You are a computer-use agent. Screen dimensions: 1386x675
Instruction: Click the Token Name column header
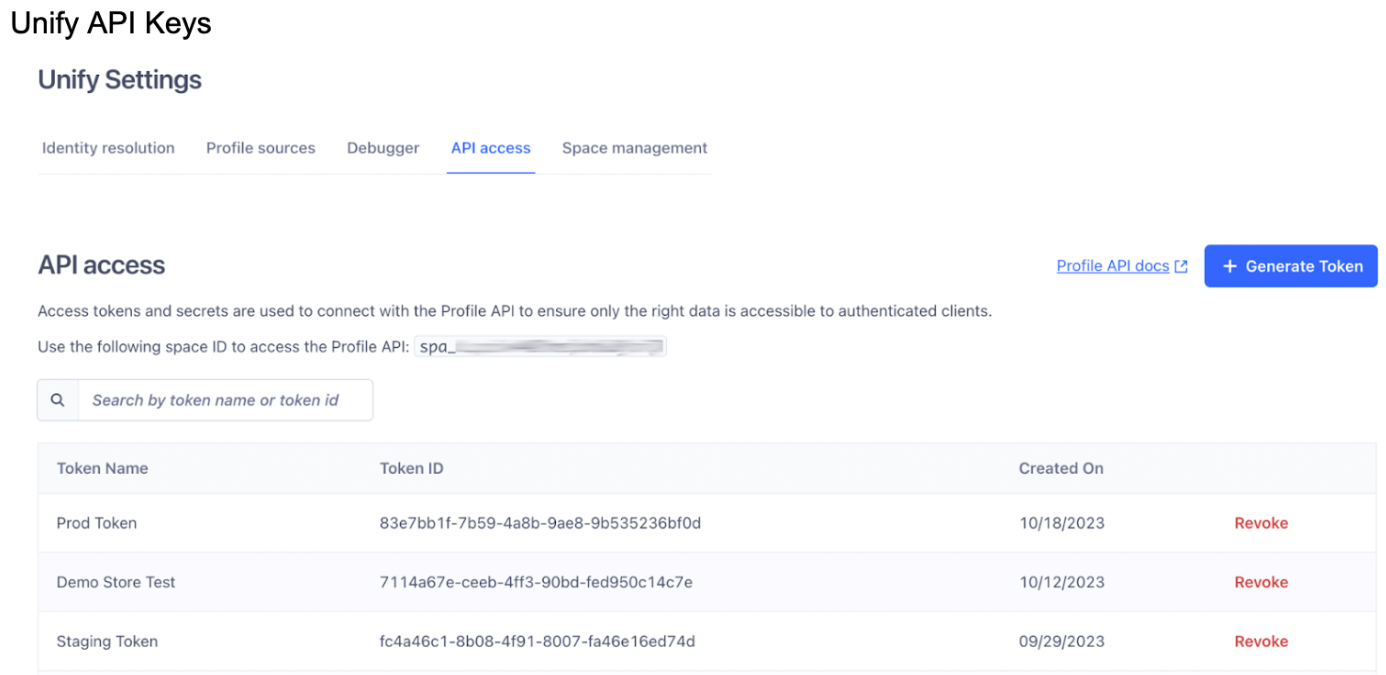click(102, 468)
